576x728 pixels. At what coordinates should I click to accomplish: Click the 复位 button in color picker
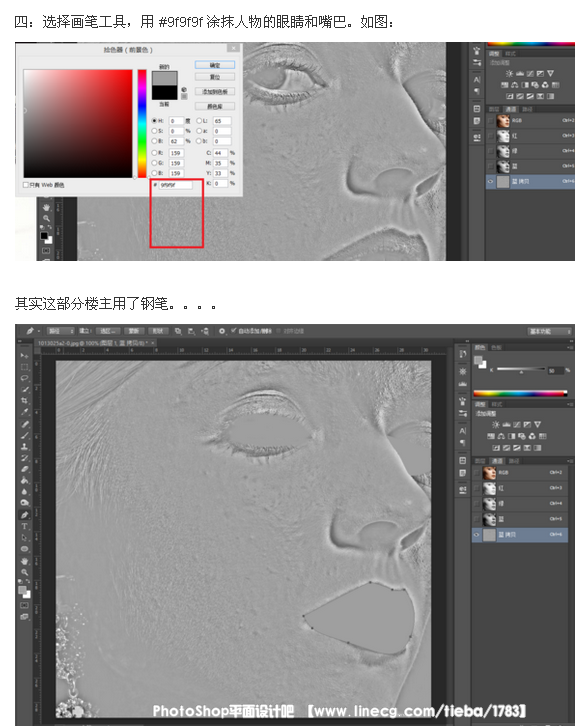(x=215, y=77)
